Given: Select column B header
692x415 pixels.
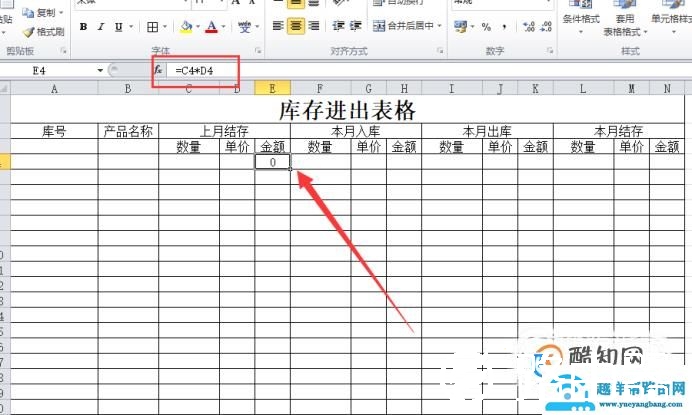Looking at the screenshot, I should [128, 89].
